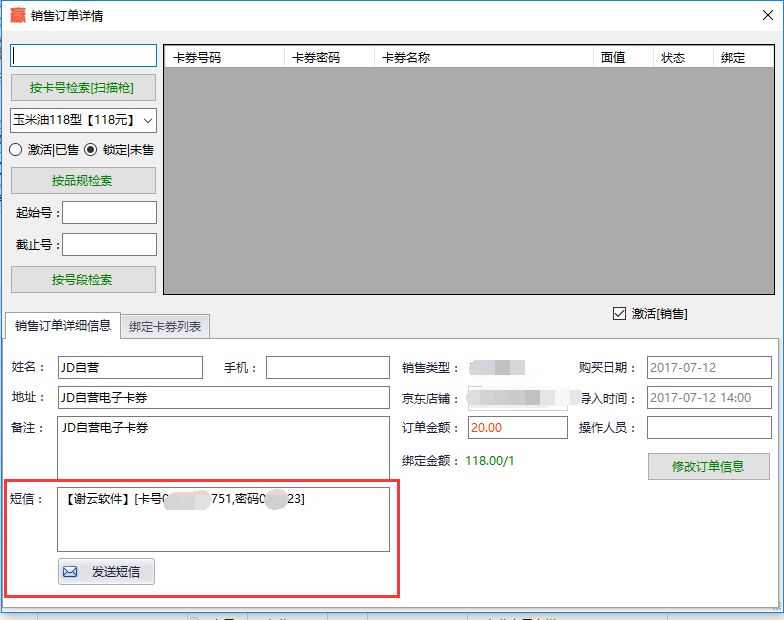Switch to 销售订单详细信息 tab
Viewport: 784px width, 620px height.
63,326
